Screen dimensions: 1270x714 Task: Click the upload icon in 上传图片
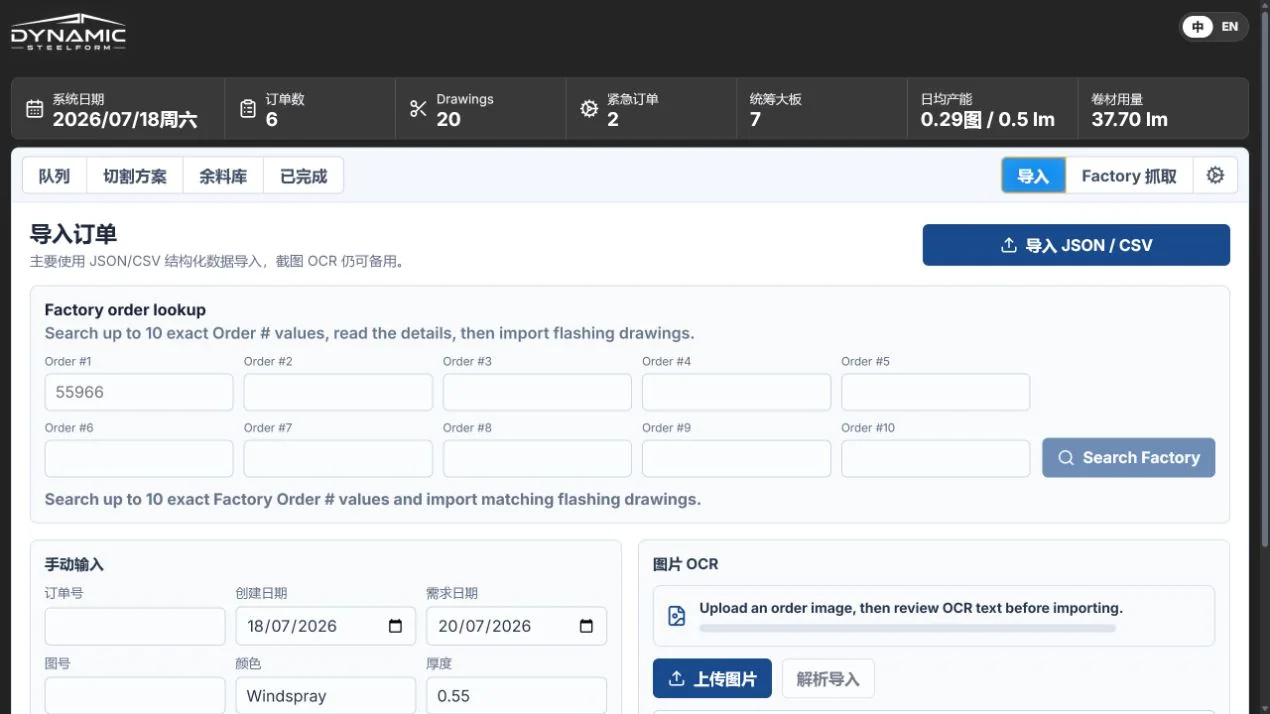(677, 679)
